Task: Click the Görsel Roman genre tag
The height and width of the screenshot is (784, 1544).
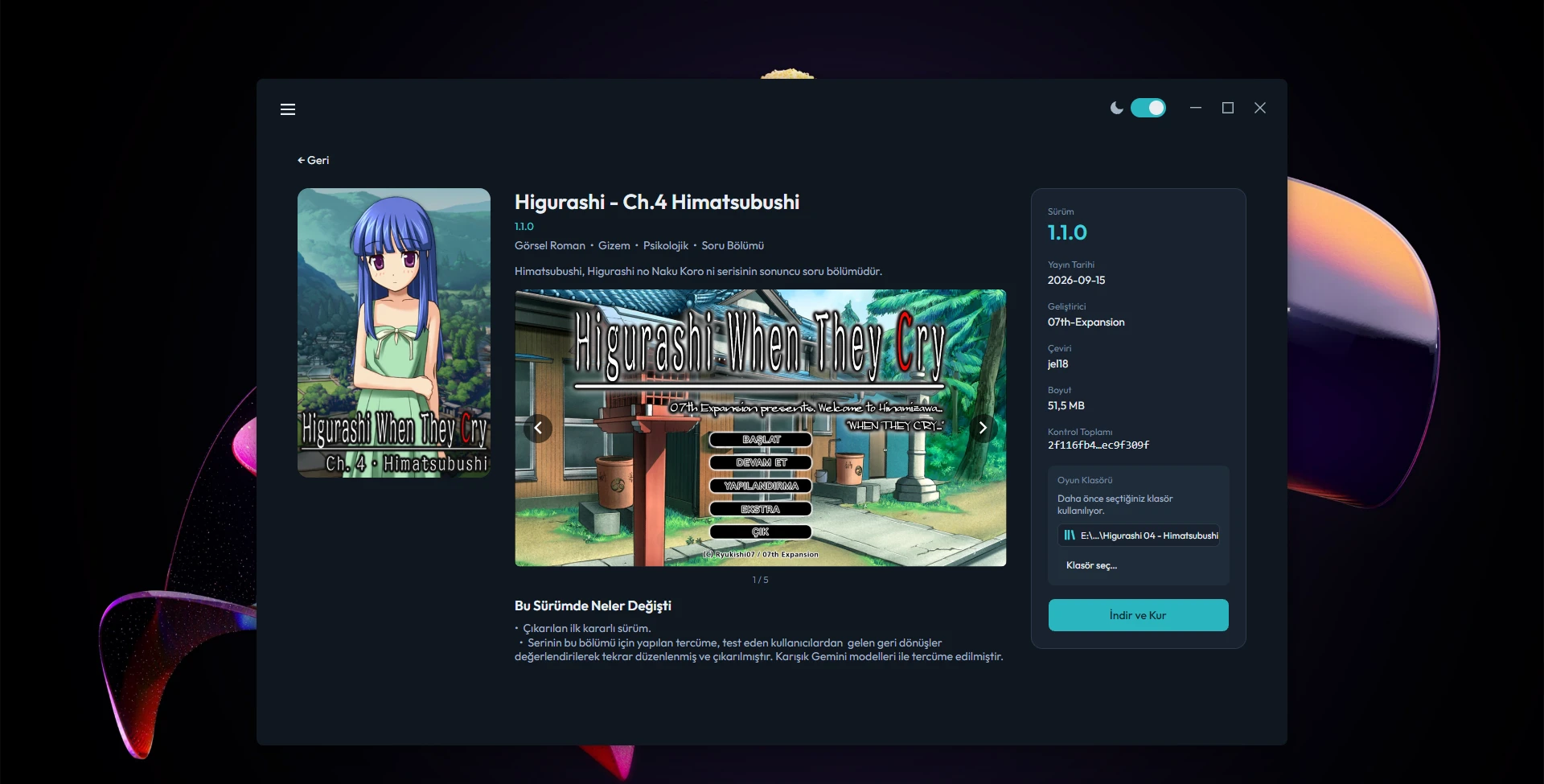Action: coord(550,246)
